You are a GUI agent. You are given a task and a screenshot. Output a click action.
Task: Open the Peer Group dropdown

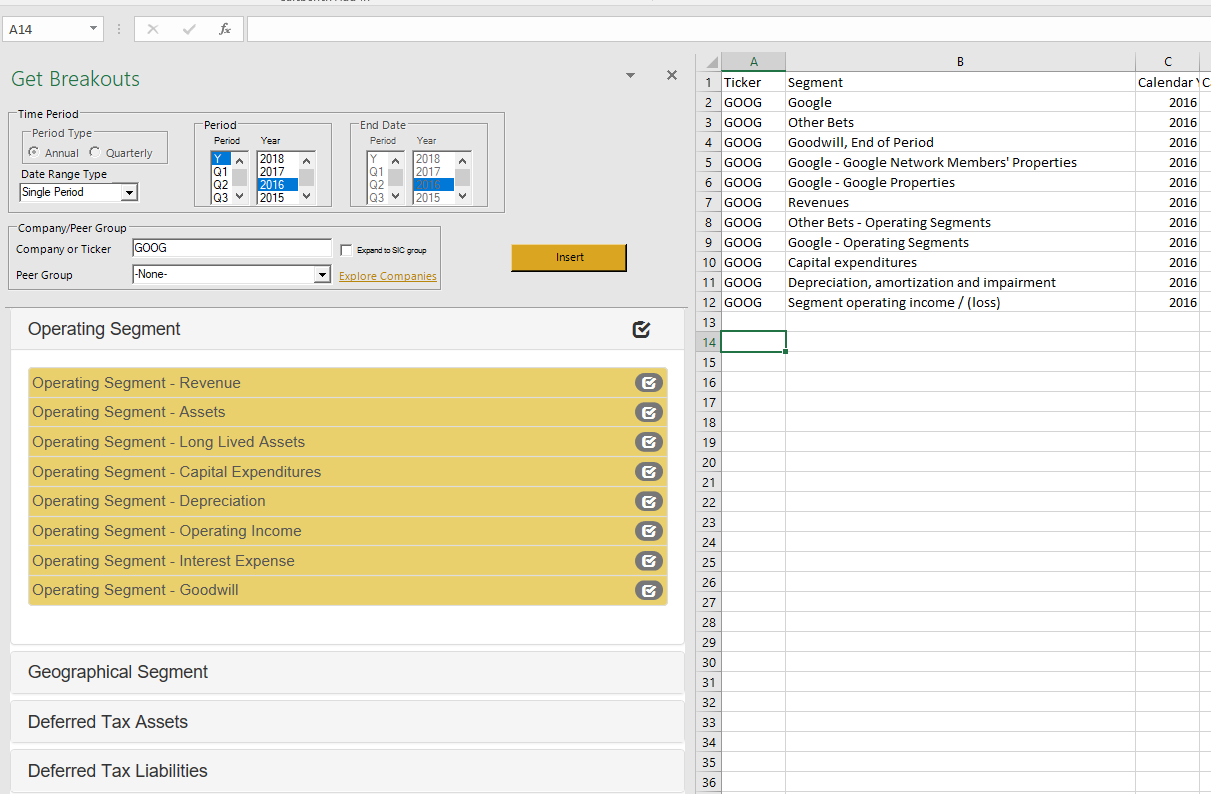pyautogui.click(x=322, y=275)
